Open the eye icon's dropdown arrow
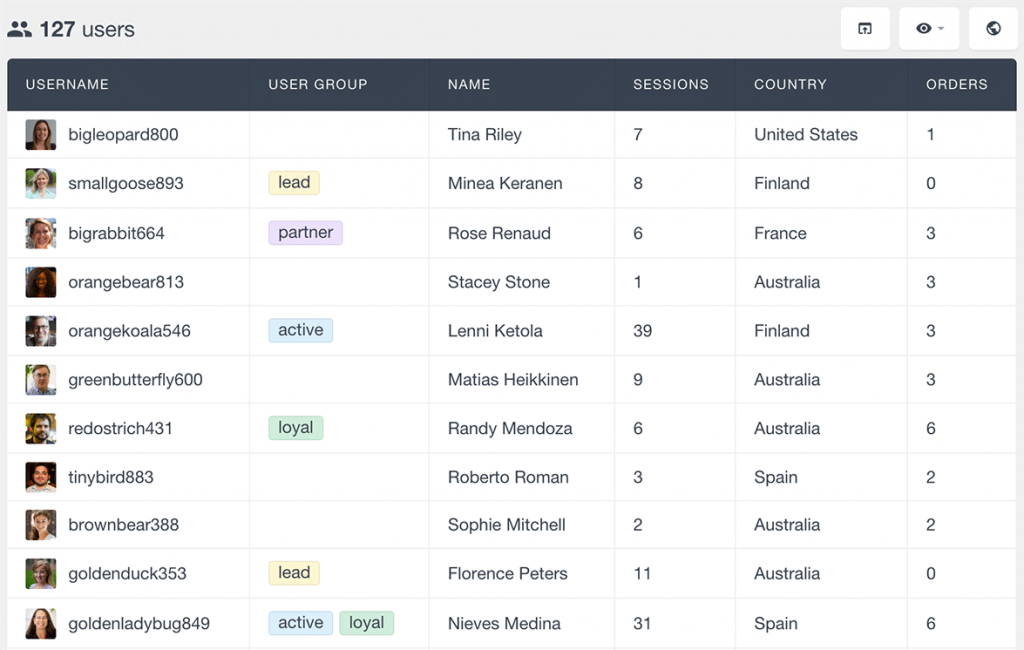Viewport: 1024px width, 650px height. click(x=942, y=28)
